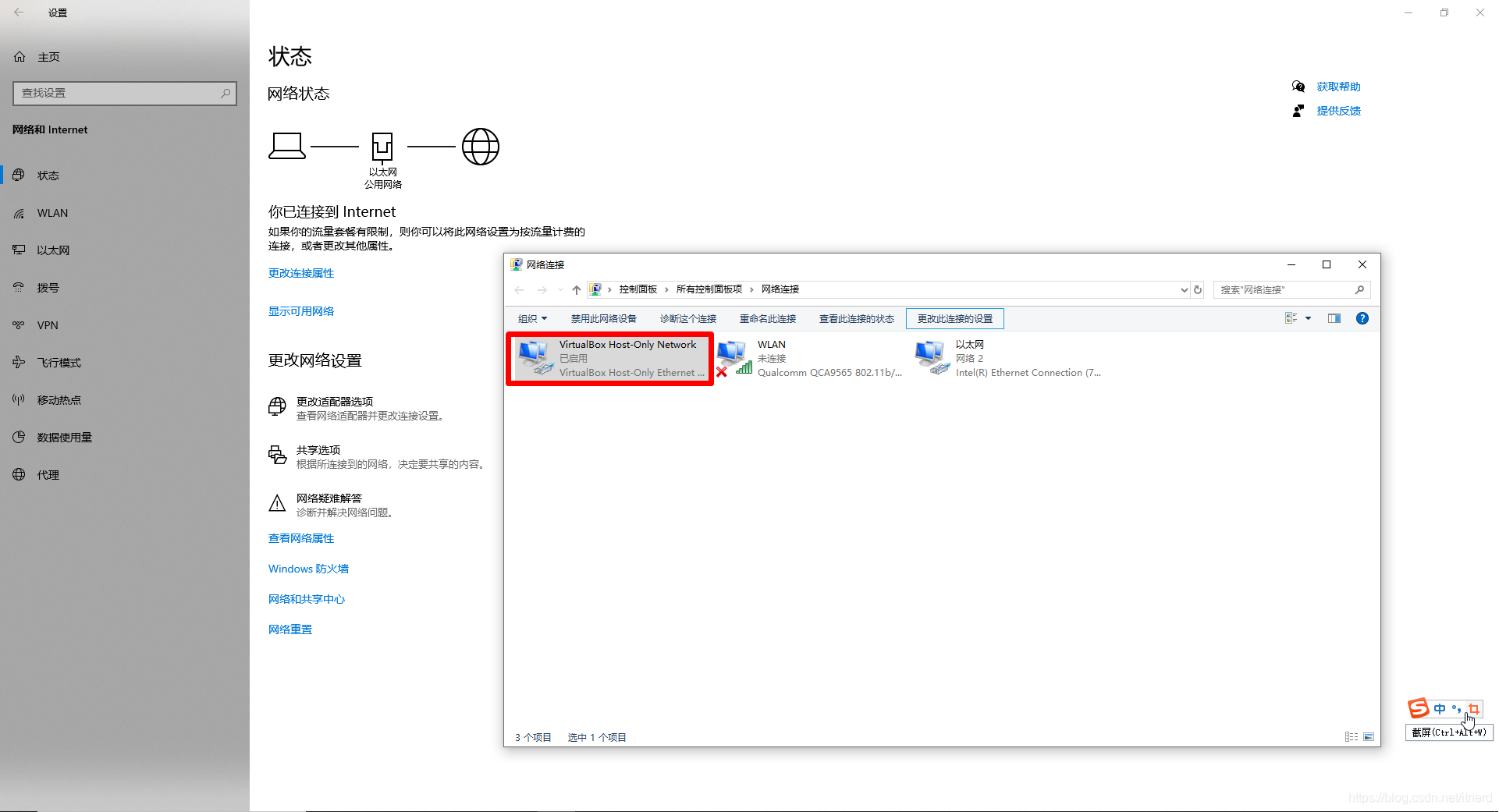Select the VirtualBox Host-Only Network adapter
Screen dimensions: 1499x812
(x=610, y=359)
